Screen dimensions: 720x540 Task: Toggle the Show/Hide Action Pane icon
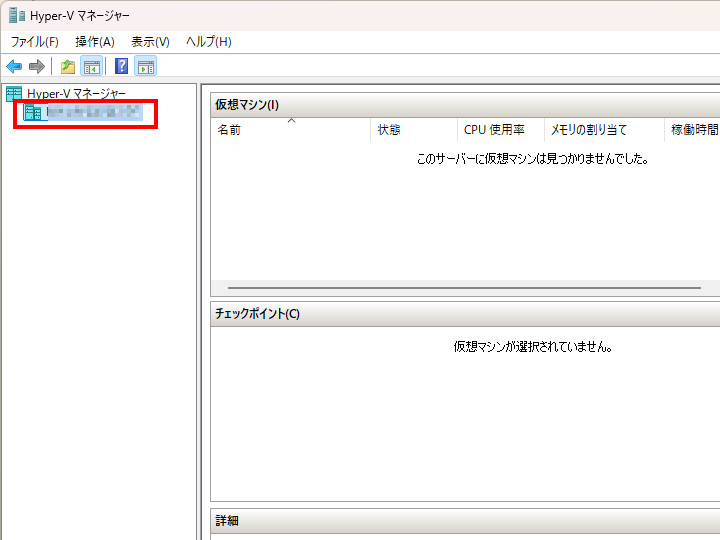[146, 67]
